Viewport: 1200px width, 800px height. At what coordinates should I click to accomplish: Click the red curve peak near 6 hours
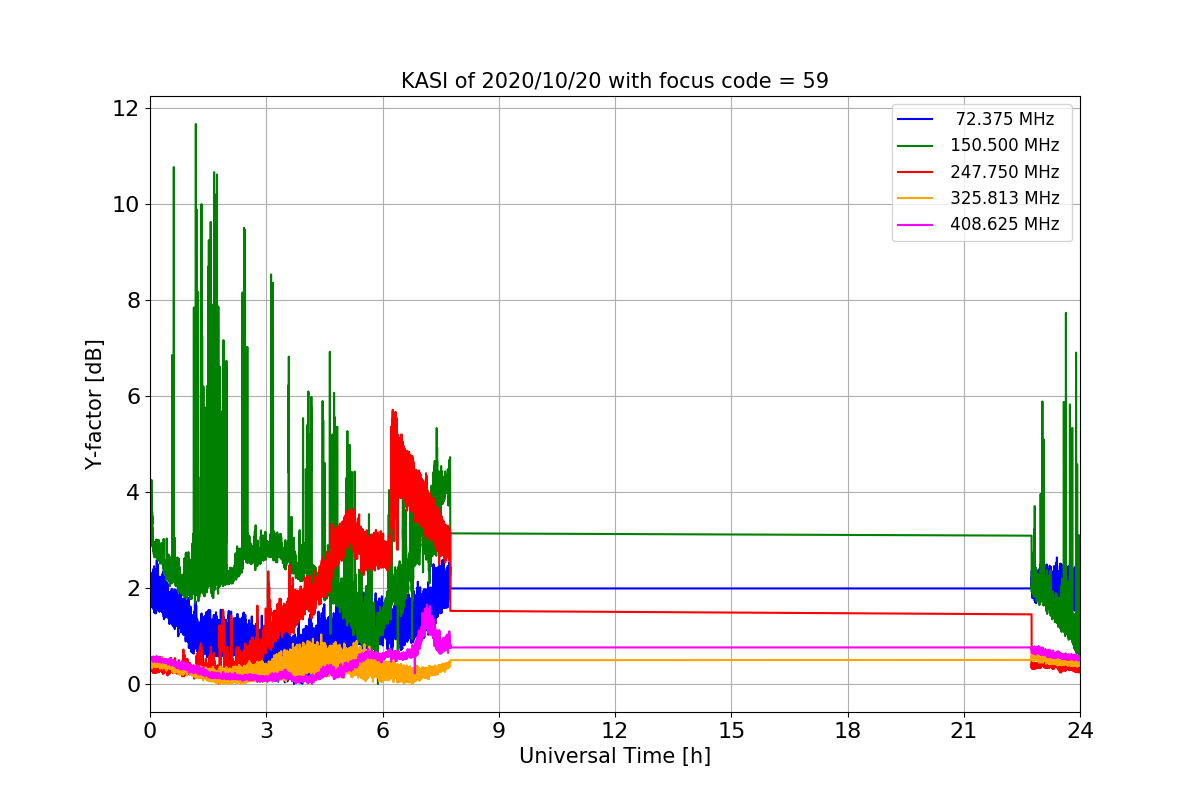click(x=393, y=412)
